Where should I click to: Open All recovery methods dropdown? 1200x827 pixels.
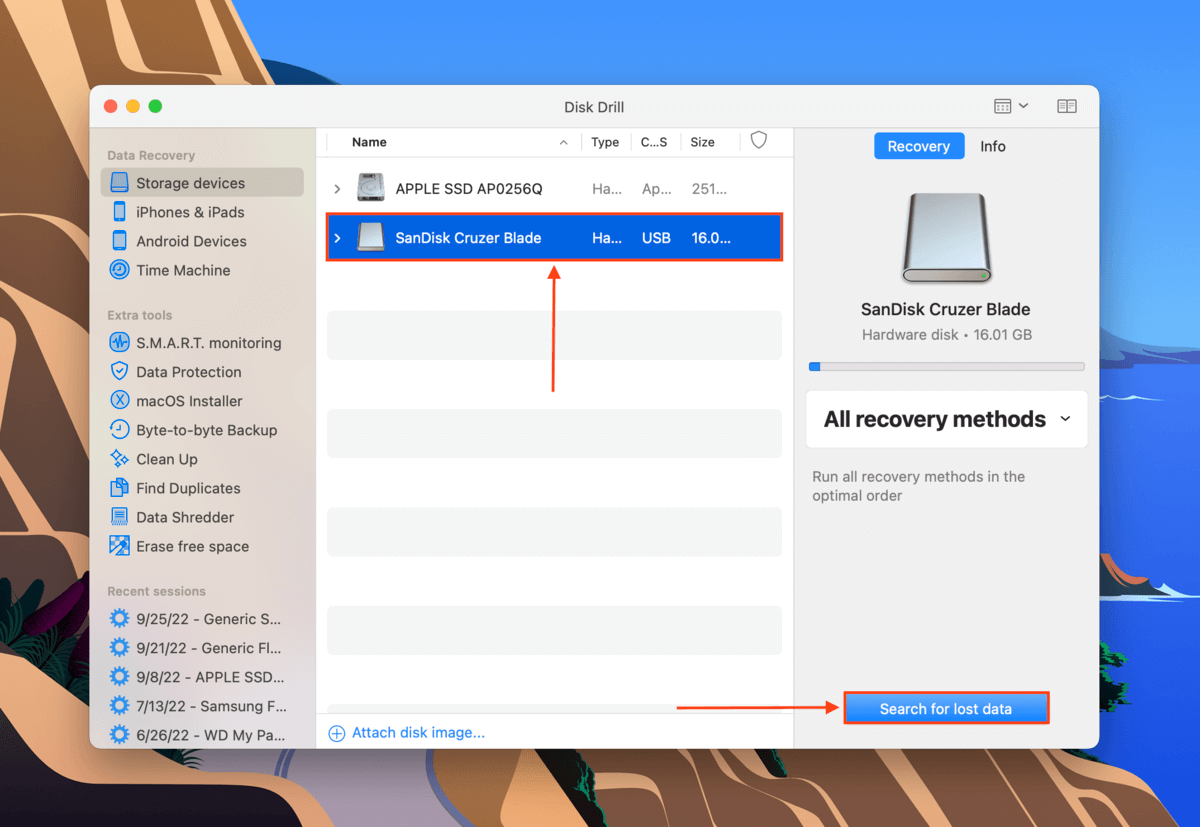click(947, 419)
